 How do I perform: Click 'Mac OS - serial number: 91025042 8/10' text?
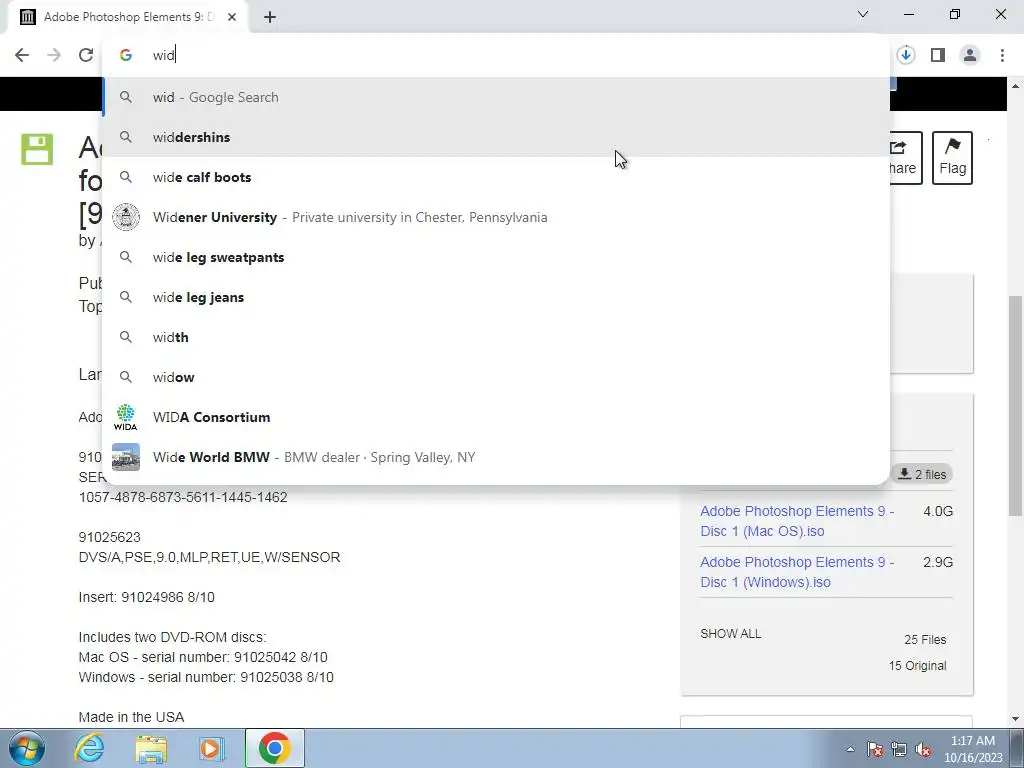tap(203, 657)
